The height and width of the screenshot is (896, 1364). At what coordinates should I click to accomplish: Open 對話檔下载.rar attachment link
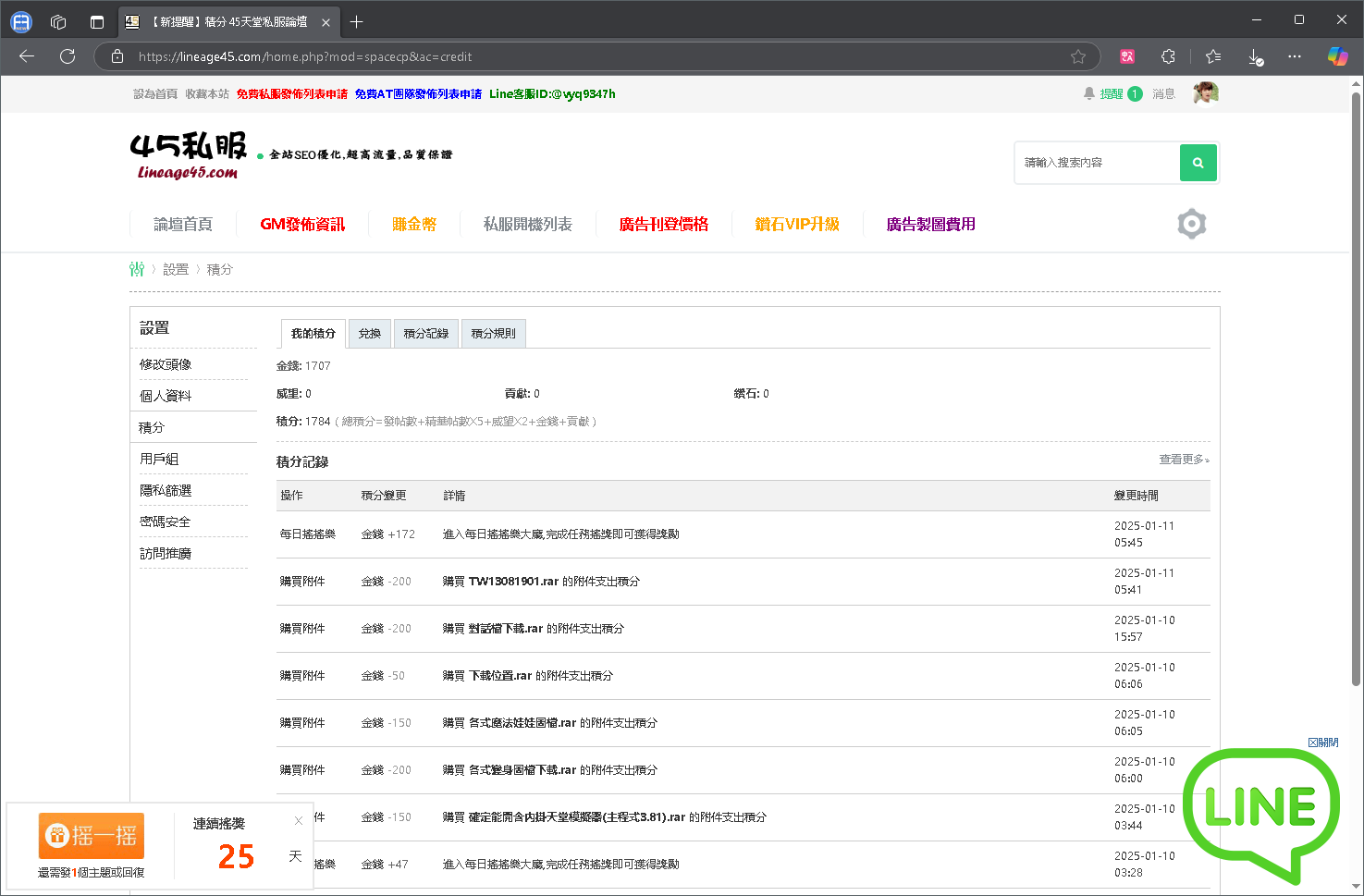506,629
